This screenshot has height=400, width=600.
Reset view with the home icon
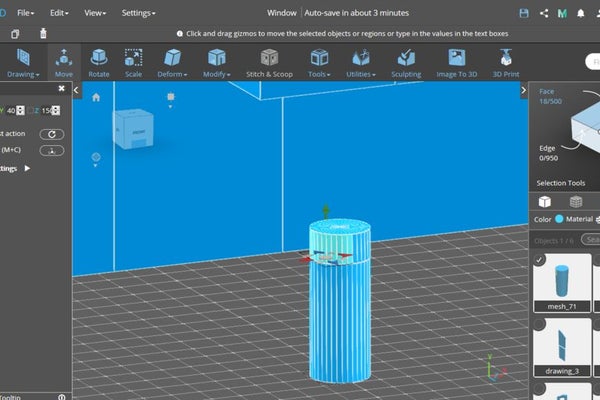click(96, 98)
